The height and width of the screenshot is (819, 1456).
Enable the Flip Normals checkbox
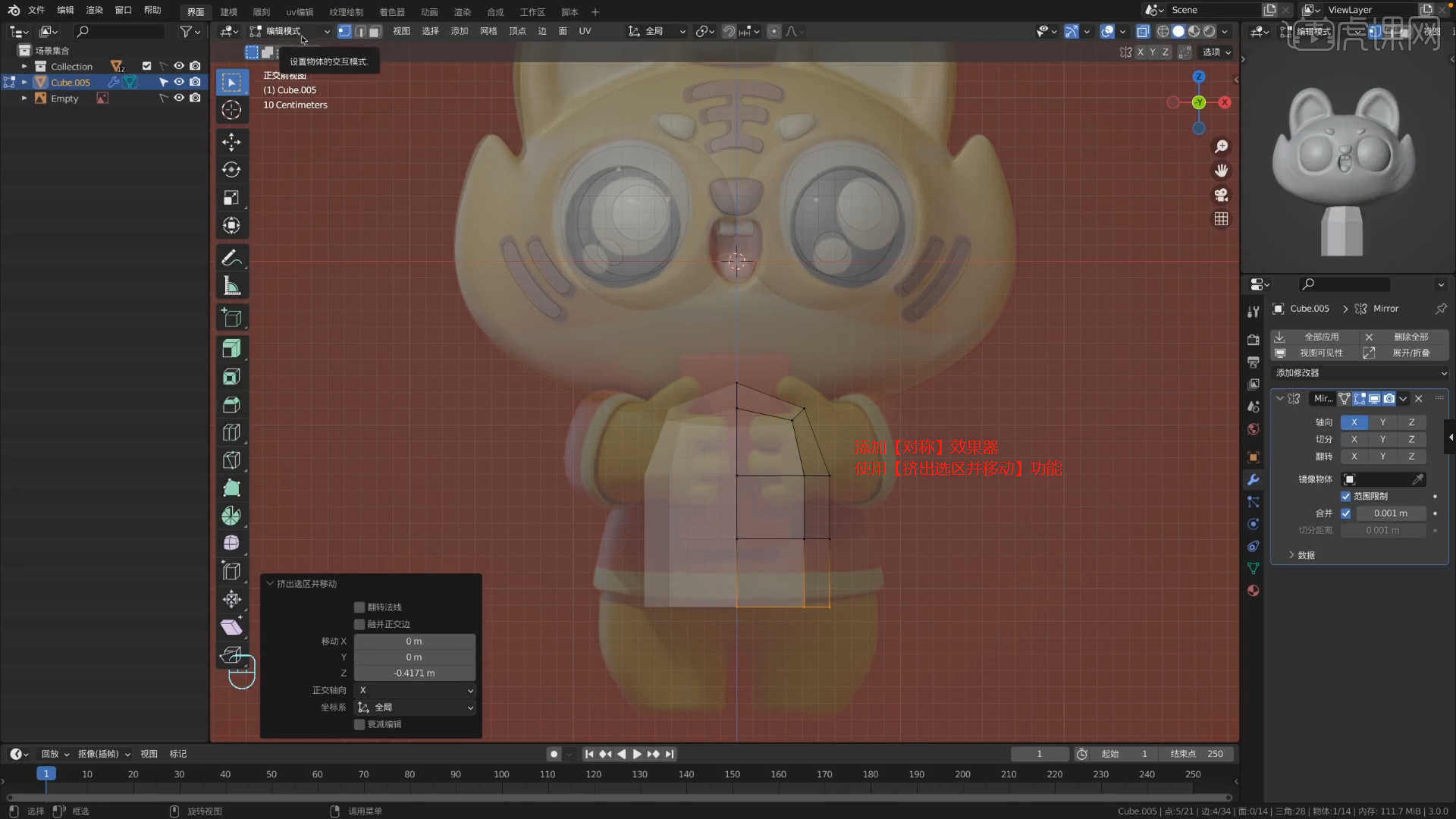tap(359, 607)
